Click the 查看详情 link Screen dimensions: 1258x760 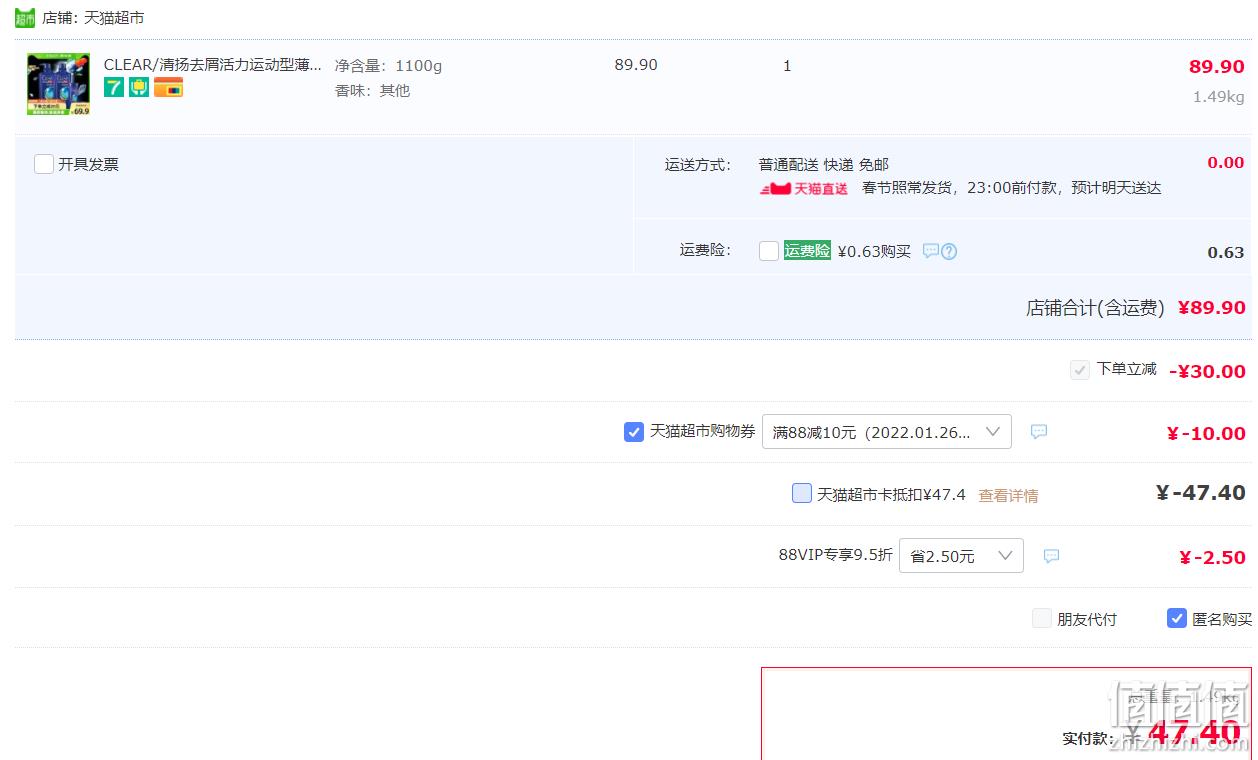point(1008,495)
